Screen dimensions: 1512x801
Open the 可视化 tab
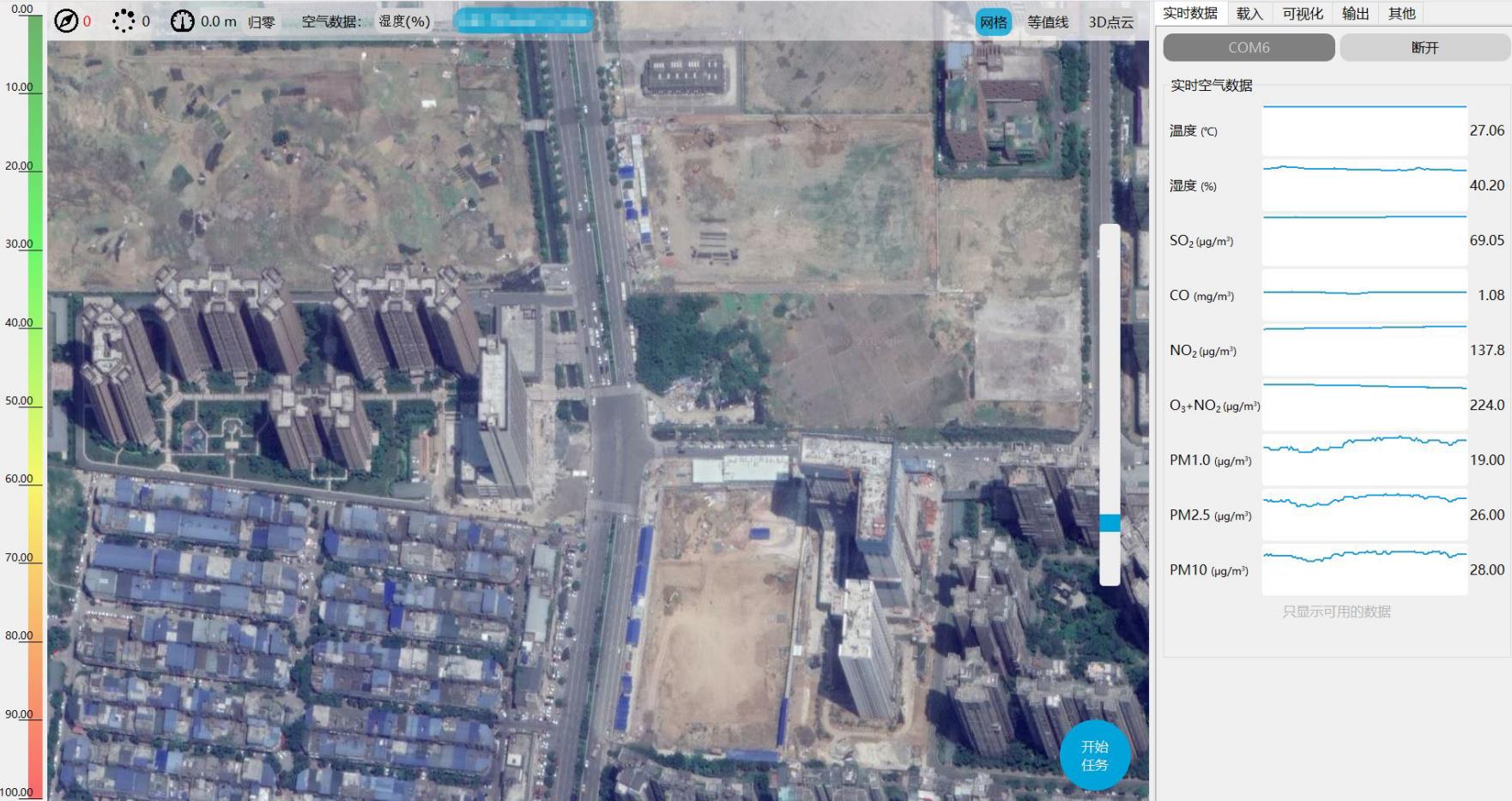pos(1303,13)
